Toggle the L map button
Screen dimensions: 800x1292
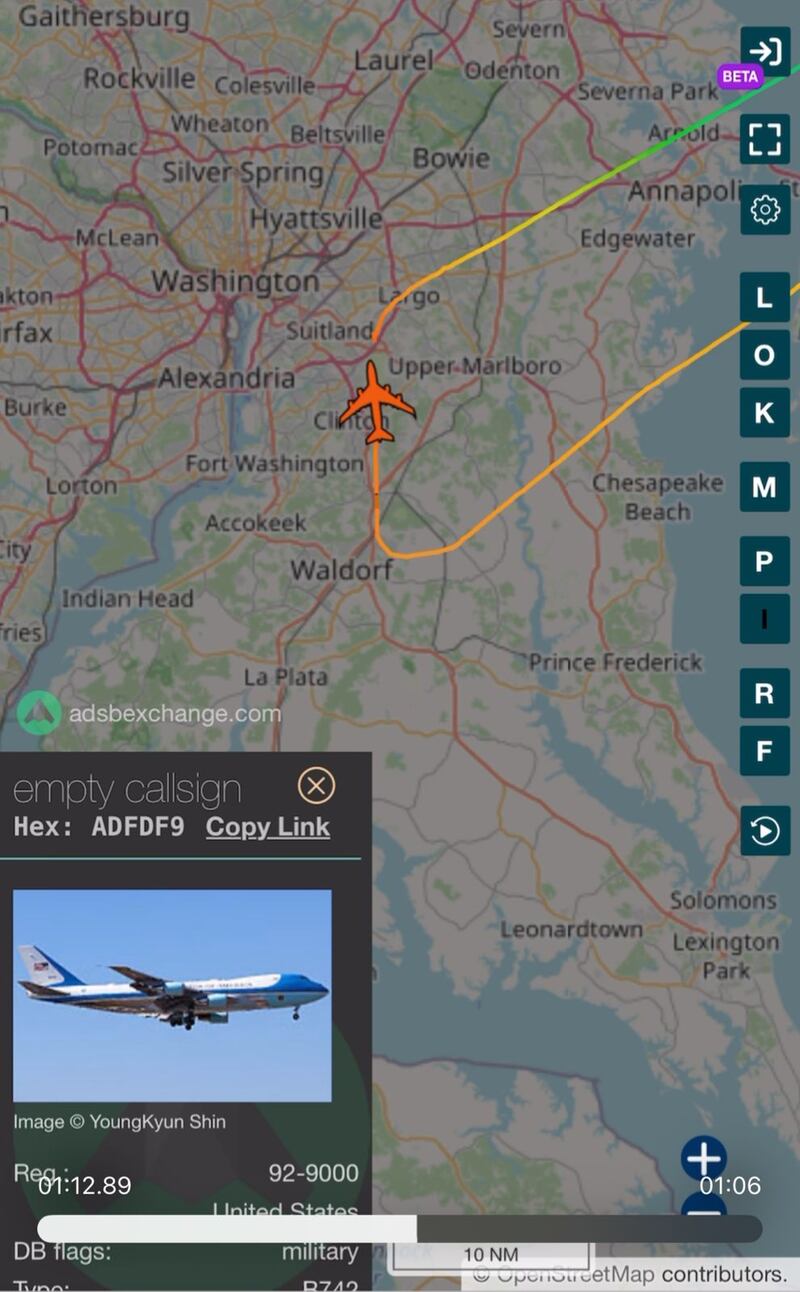[765, 297]
